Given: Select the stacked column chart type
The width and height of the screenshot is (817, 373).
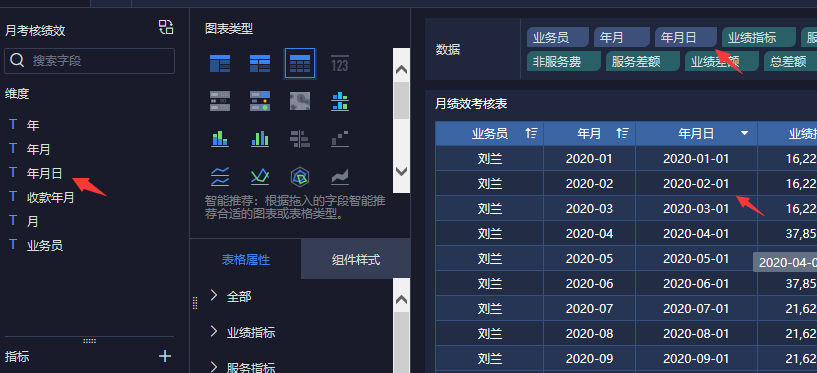Looking at the screenshot, I should pyautogui.click(x=220, y=139).
